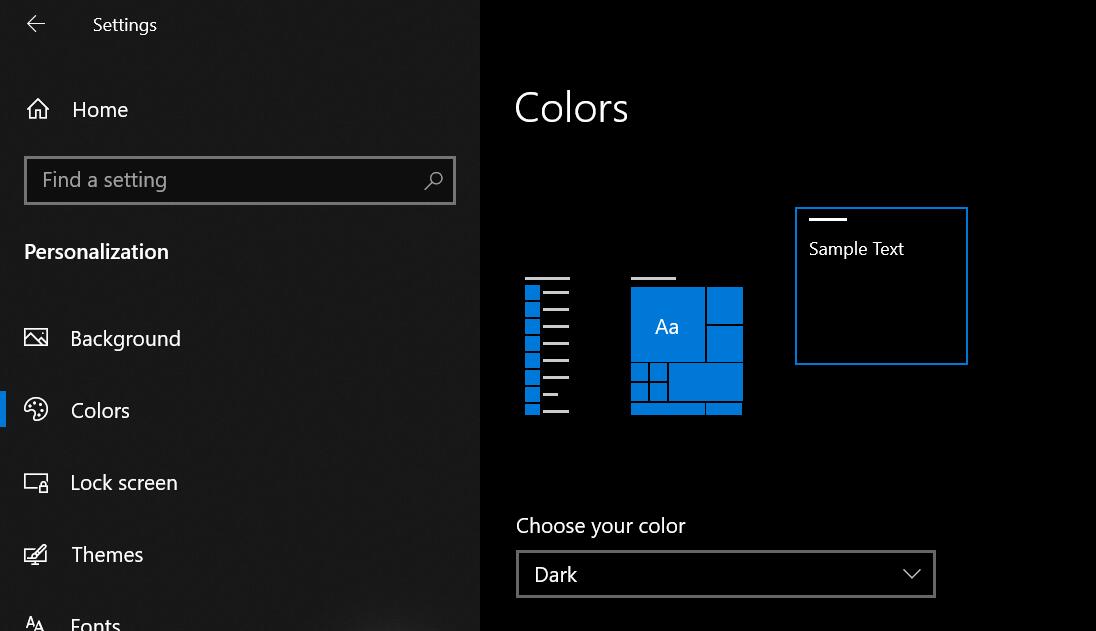Click the chevron next to Dark

[x=911, y=574]
